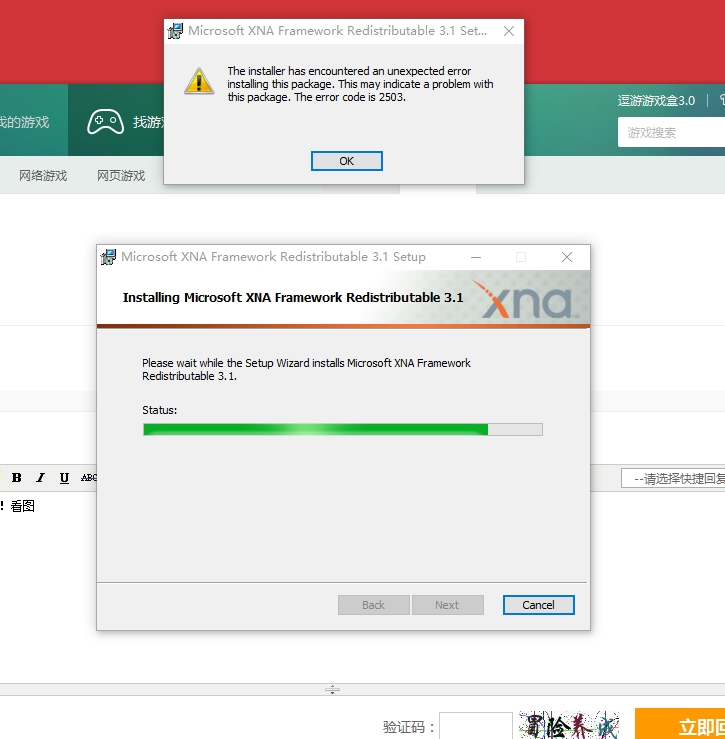Click the 'Status:' label in Setup window
Image resolution: width=725 pixels, height=739 pixels.
coord(159,410)
